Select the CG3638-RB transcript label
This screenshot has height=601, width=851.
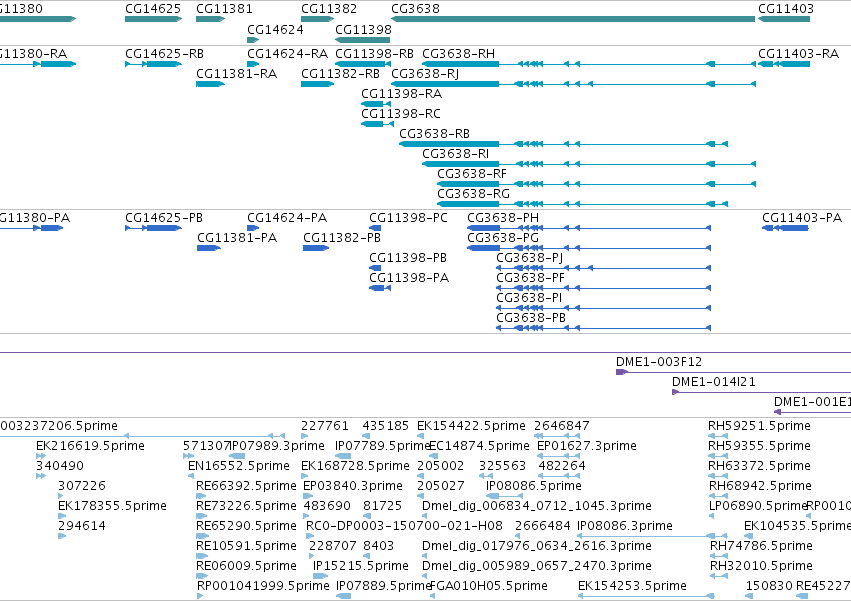pyautogui.click(x=435, y=134)
